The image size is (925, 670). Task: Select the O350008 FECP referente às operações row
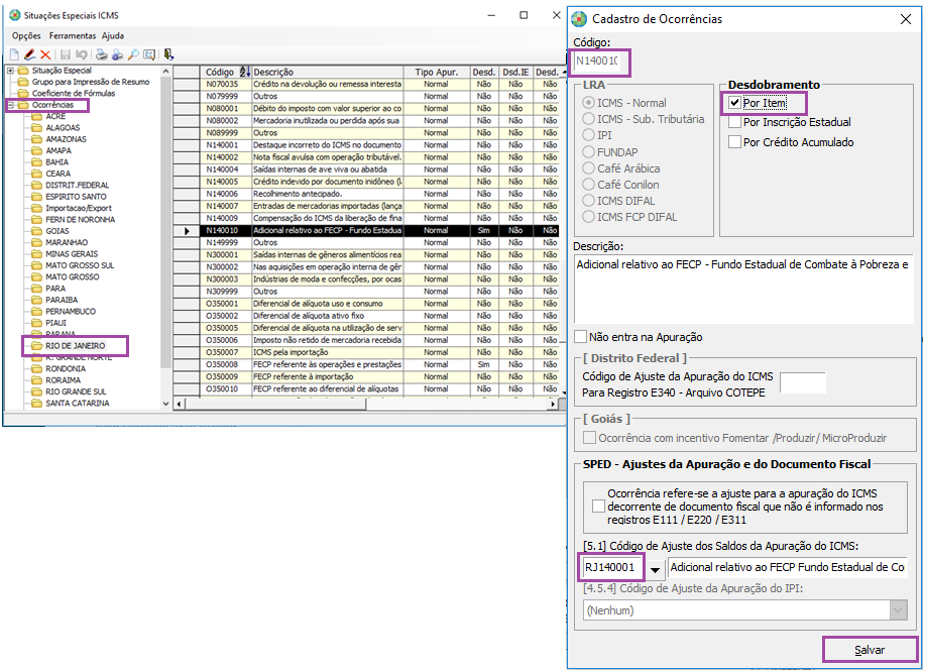click(x=366, y=364)
